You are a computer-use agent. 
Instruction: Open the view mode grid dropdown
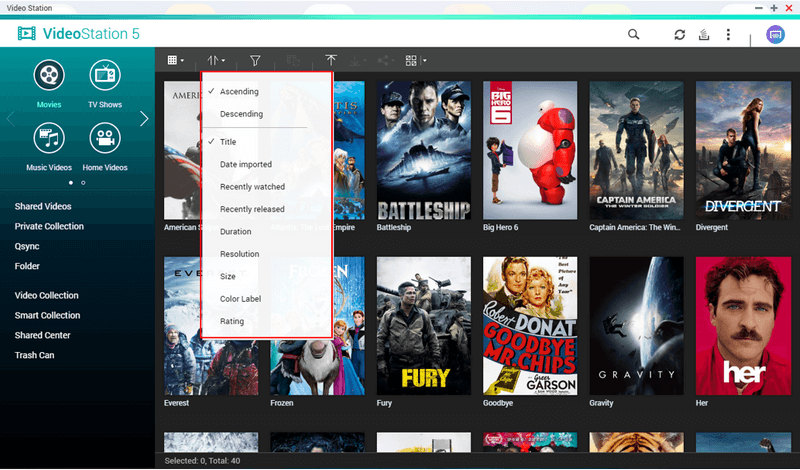click(176, 60)
